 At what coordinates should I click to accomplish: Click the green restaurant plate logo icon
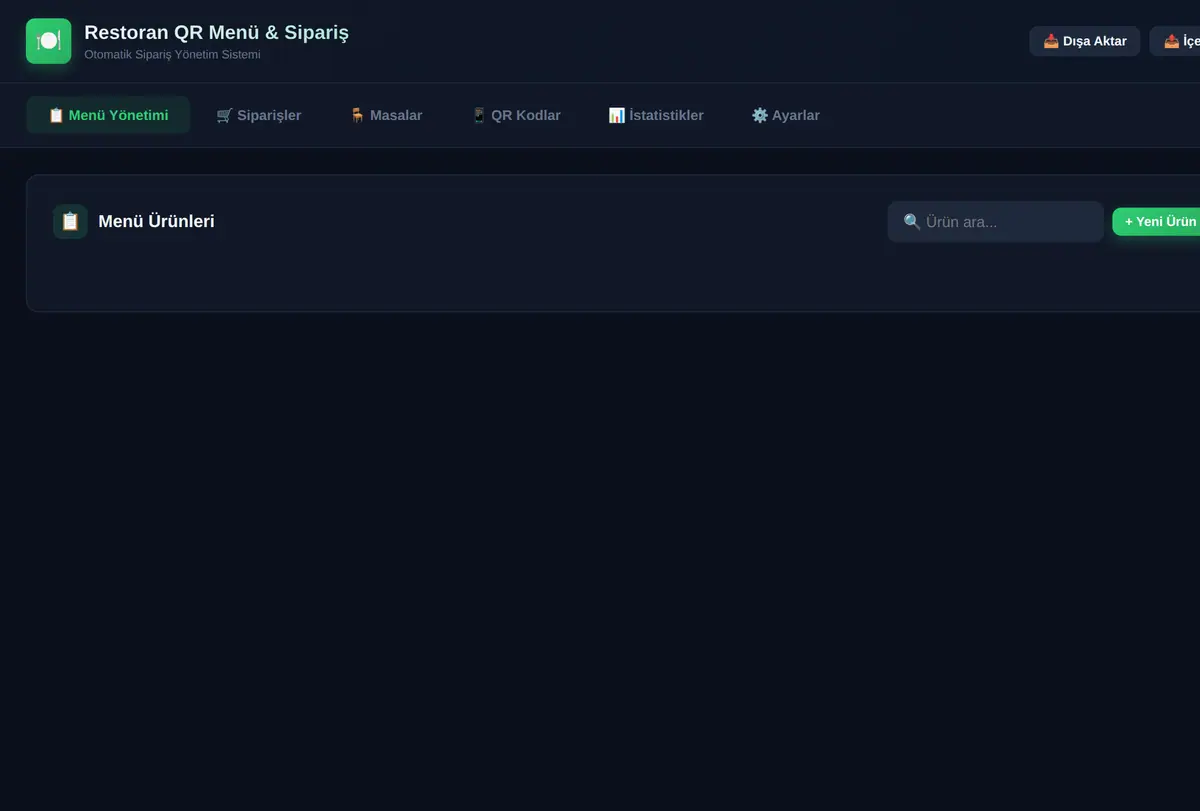point(48,41)
